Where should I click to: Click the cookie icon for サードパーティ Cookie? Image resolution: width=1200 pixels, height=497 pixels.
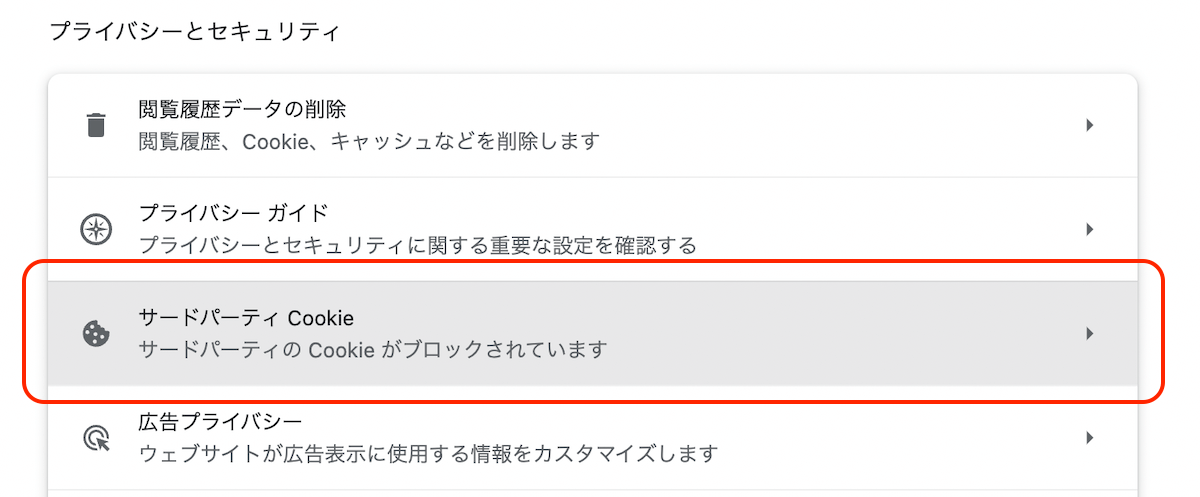coord(96,333)
